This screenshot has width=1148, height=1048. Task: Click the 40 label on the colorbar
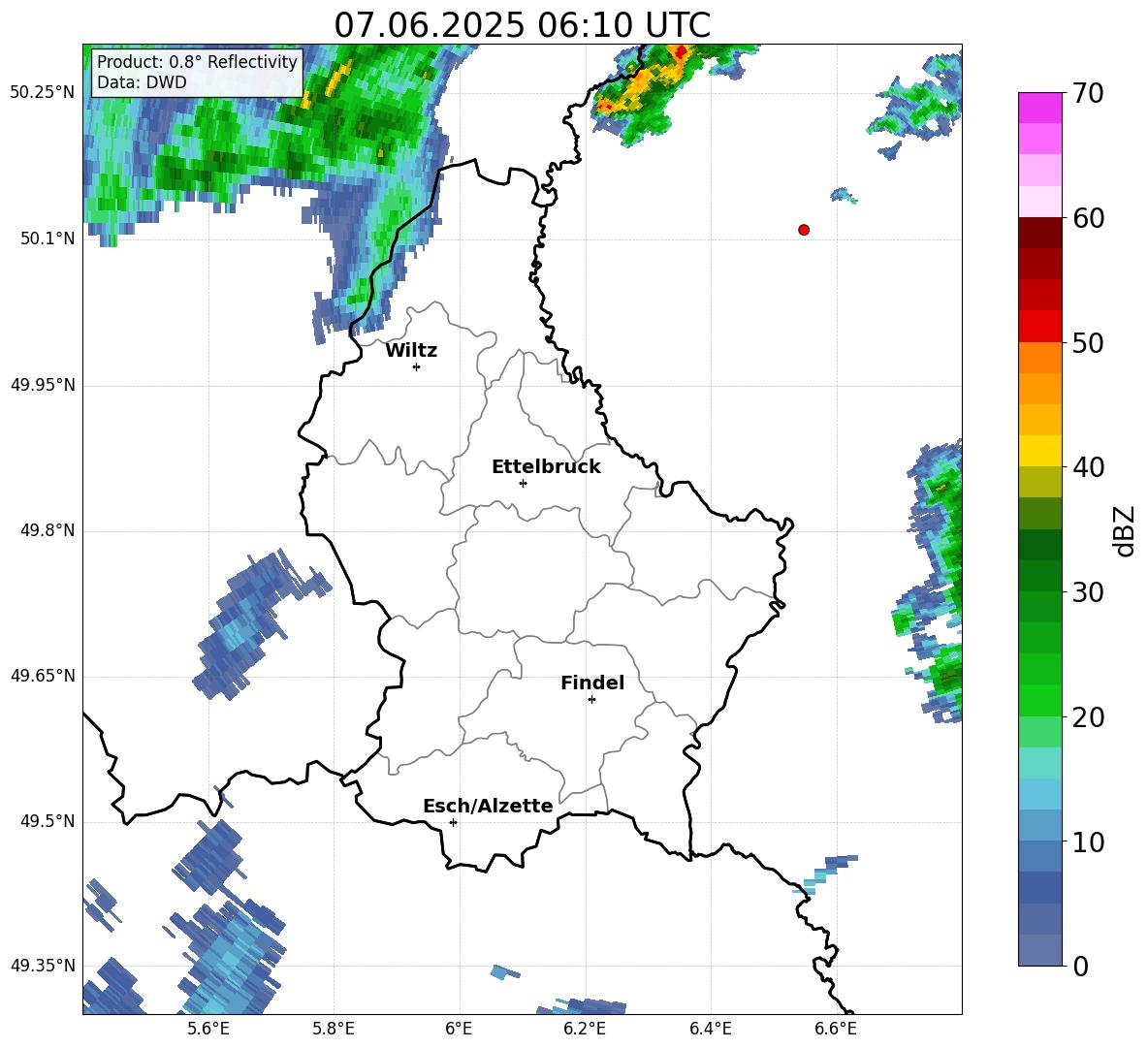(x=1088, y=467)
